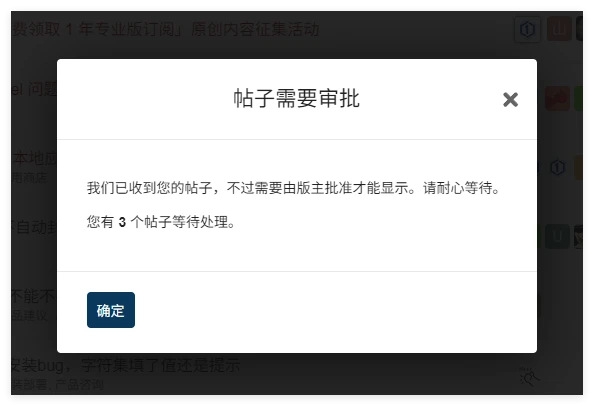Select the orange avatar at the right edge, third row
This screenshot has width=594, height=406.
pyautogui.click(x=579, y=167)
